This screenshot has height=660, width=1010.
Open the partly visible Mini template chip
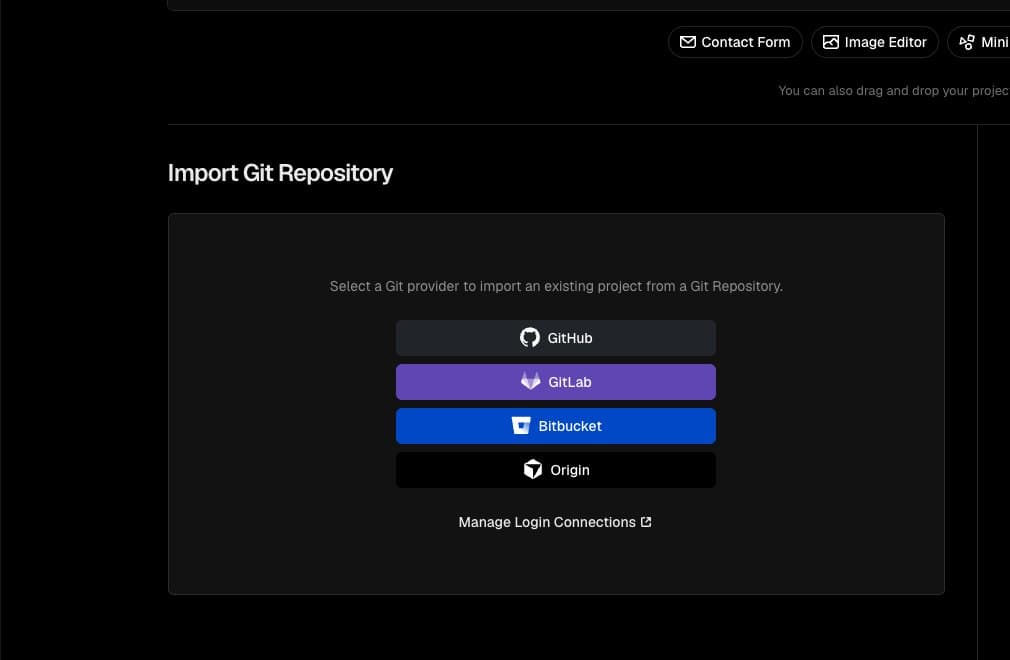pos(979,42)
